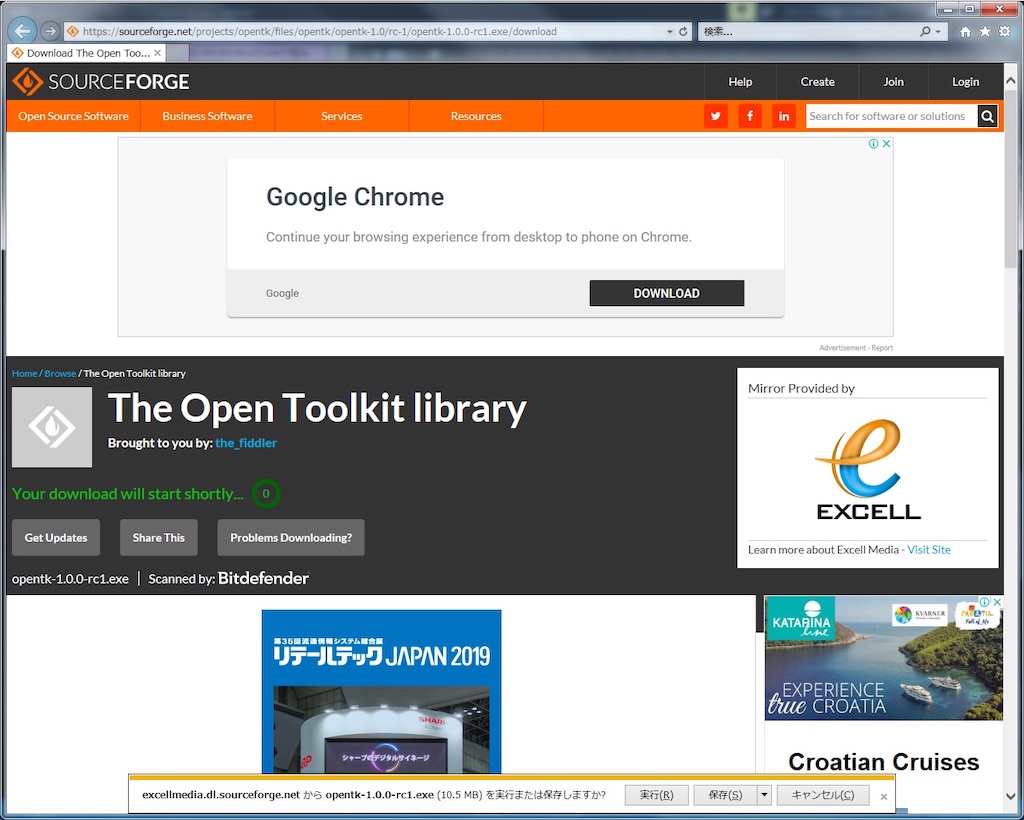Viewport: 1024px width, 820px height.
Task: Close the Google Chrome advertisement
Action: pos(886,144)
